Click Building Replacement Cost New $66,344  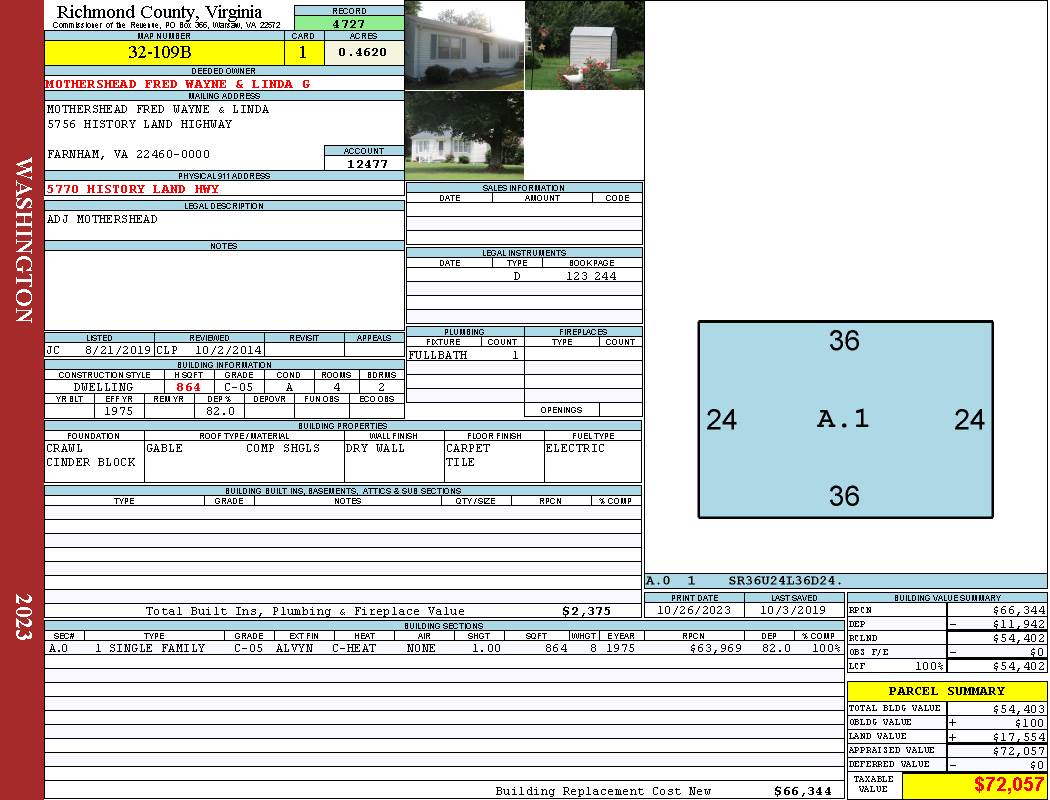click(x=803, y=791)
